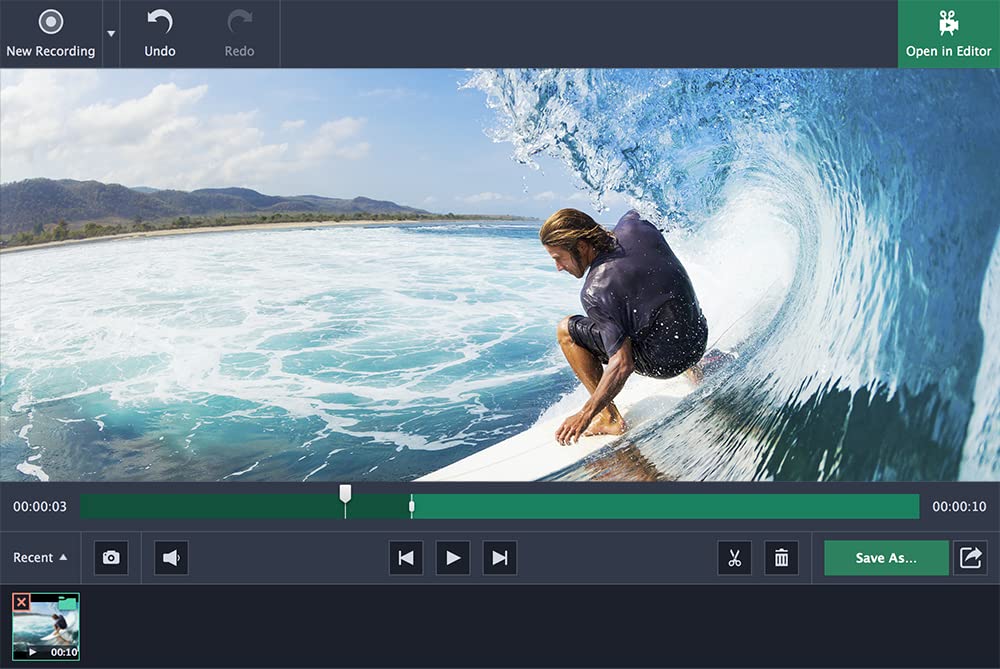Viewport: 1000px width, 669px height.
Task: Click the current time 00:00:03 label
Action: click(40, 506)
